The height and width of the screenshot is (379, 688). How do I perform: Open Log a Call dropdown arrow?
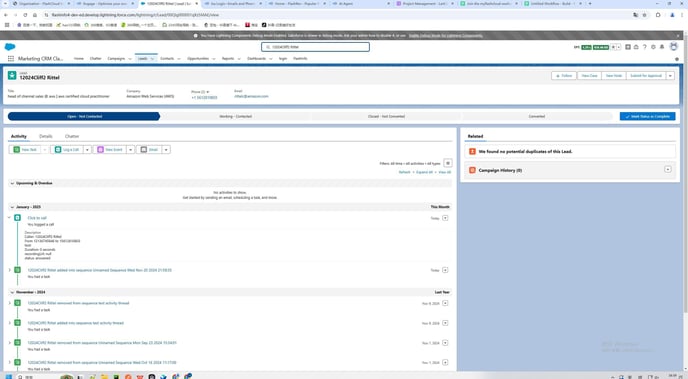87,150
